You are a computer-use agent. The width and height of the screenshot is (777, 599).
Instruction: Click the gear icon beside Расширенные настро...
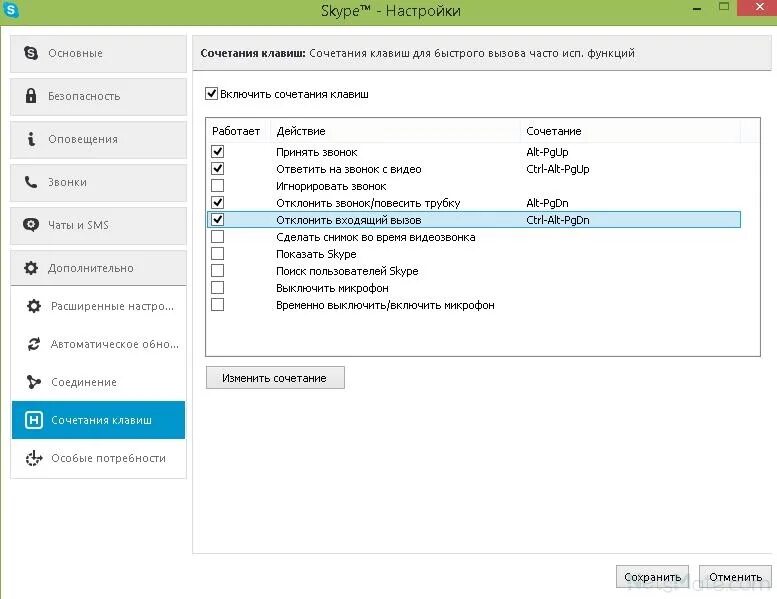[x=34, y=306]
